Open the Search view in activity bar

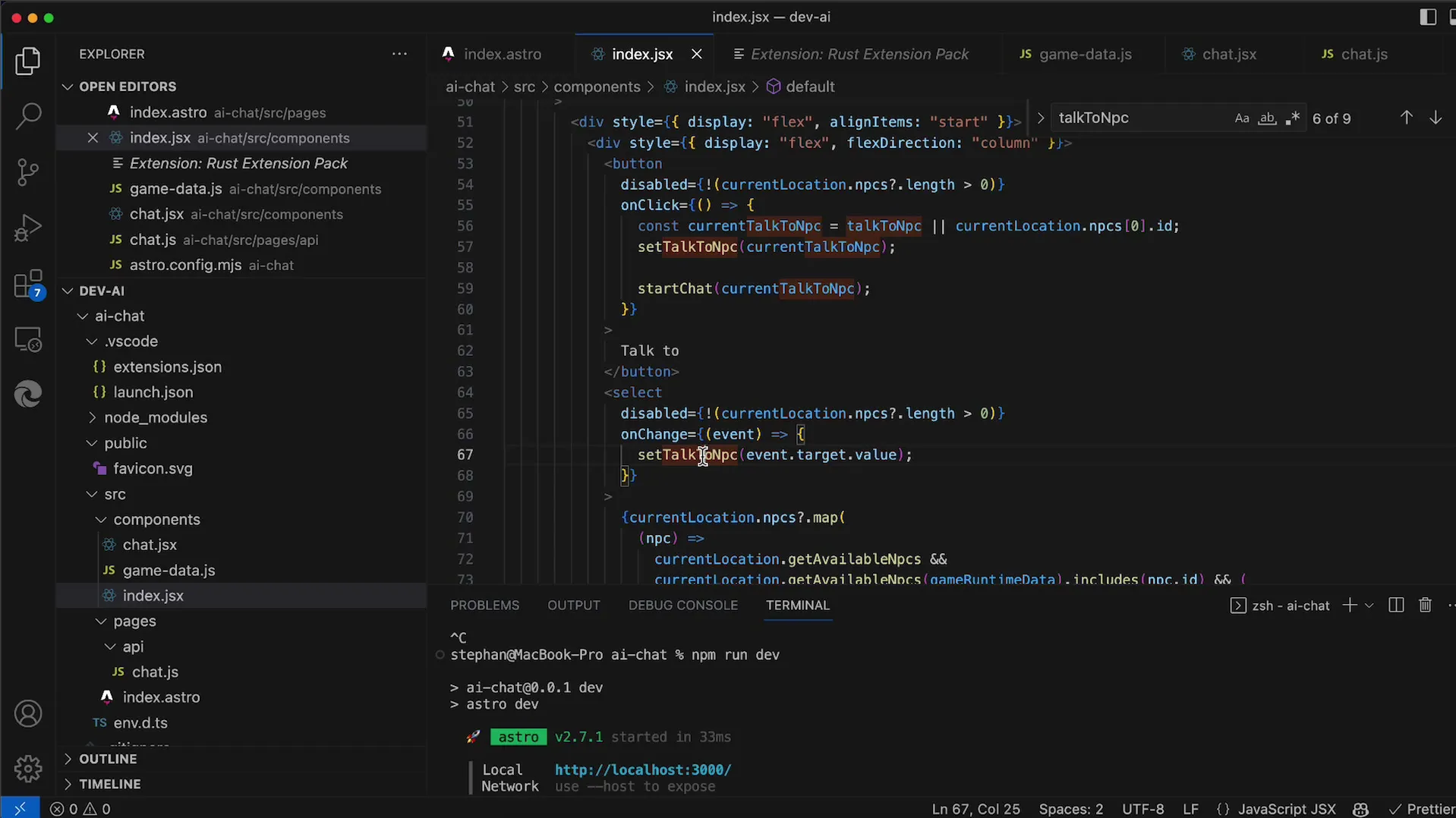click(x=28, y=116)
